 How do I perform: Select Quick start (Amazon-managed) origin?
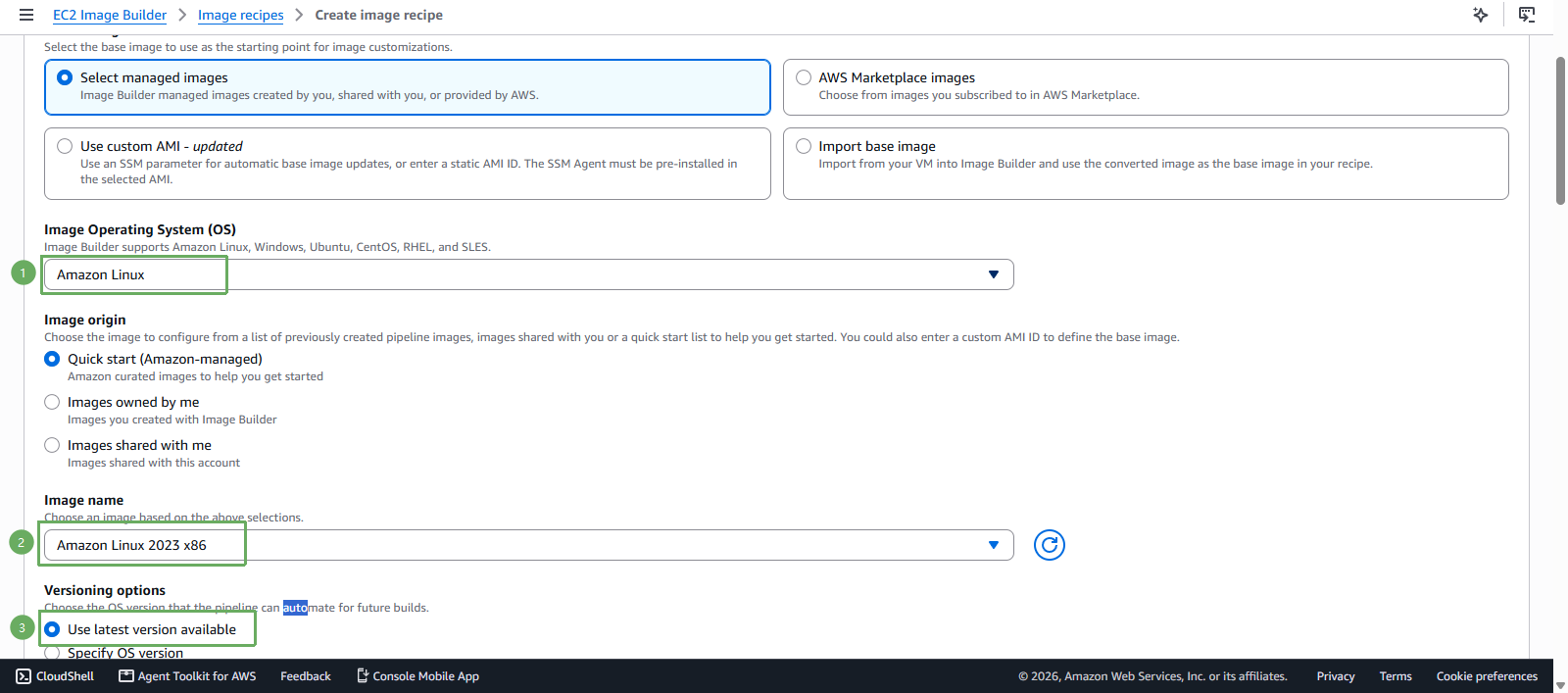pyautogui.click(x=52, y=359)
